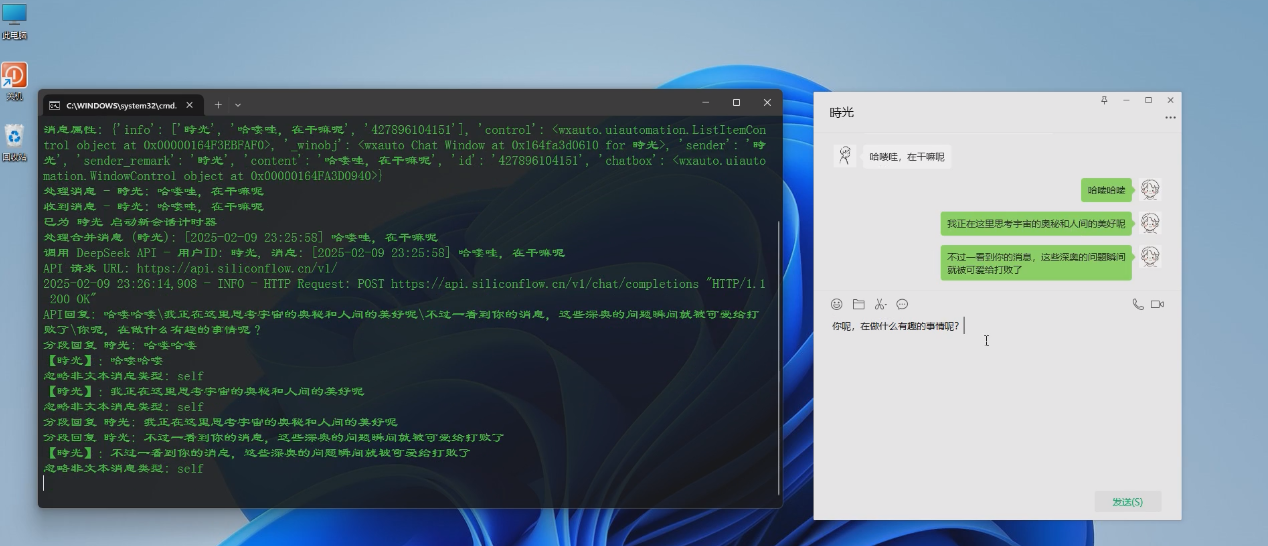
Task: Maximize the WeChat chat window
Action: (1148, 100)
